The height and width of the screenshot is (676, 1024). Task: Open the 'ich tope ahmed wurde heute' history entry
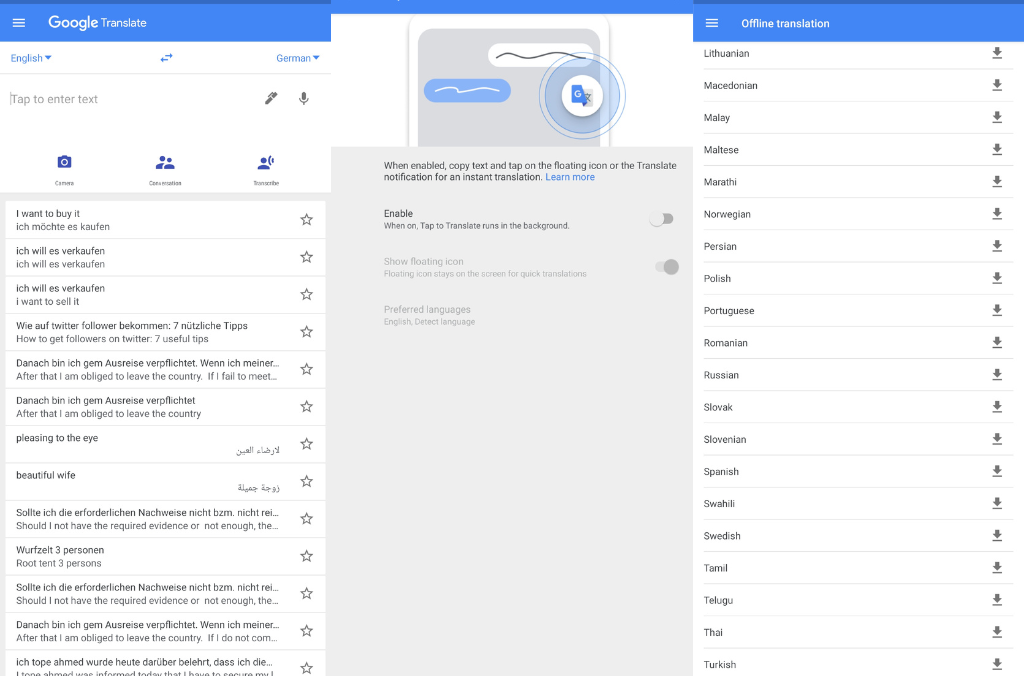[x=165, y=664]
